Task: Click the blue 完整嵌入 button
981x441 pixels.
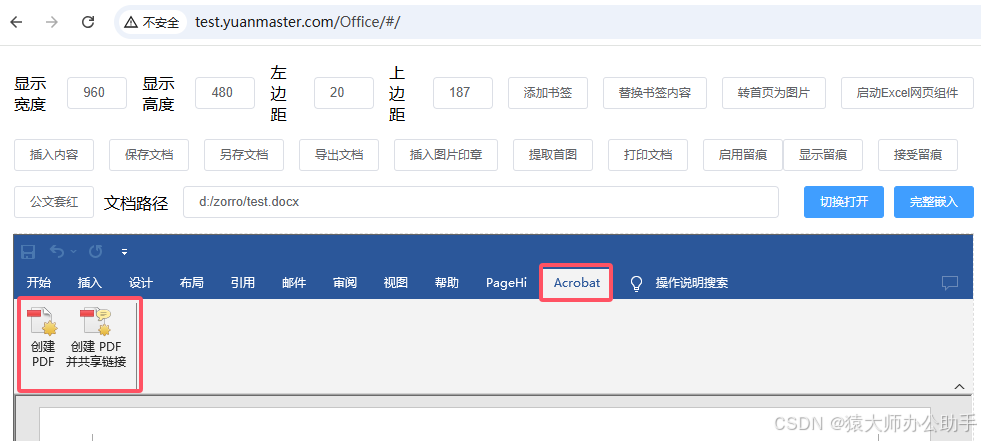Action: (933, 202)
